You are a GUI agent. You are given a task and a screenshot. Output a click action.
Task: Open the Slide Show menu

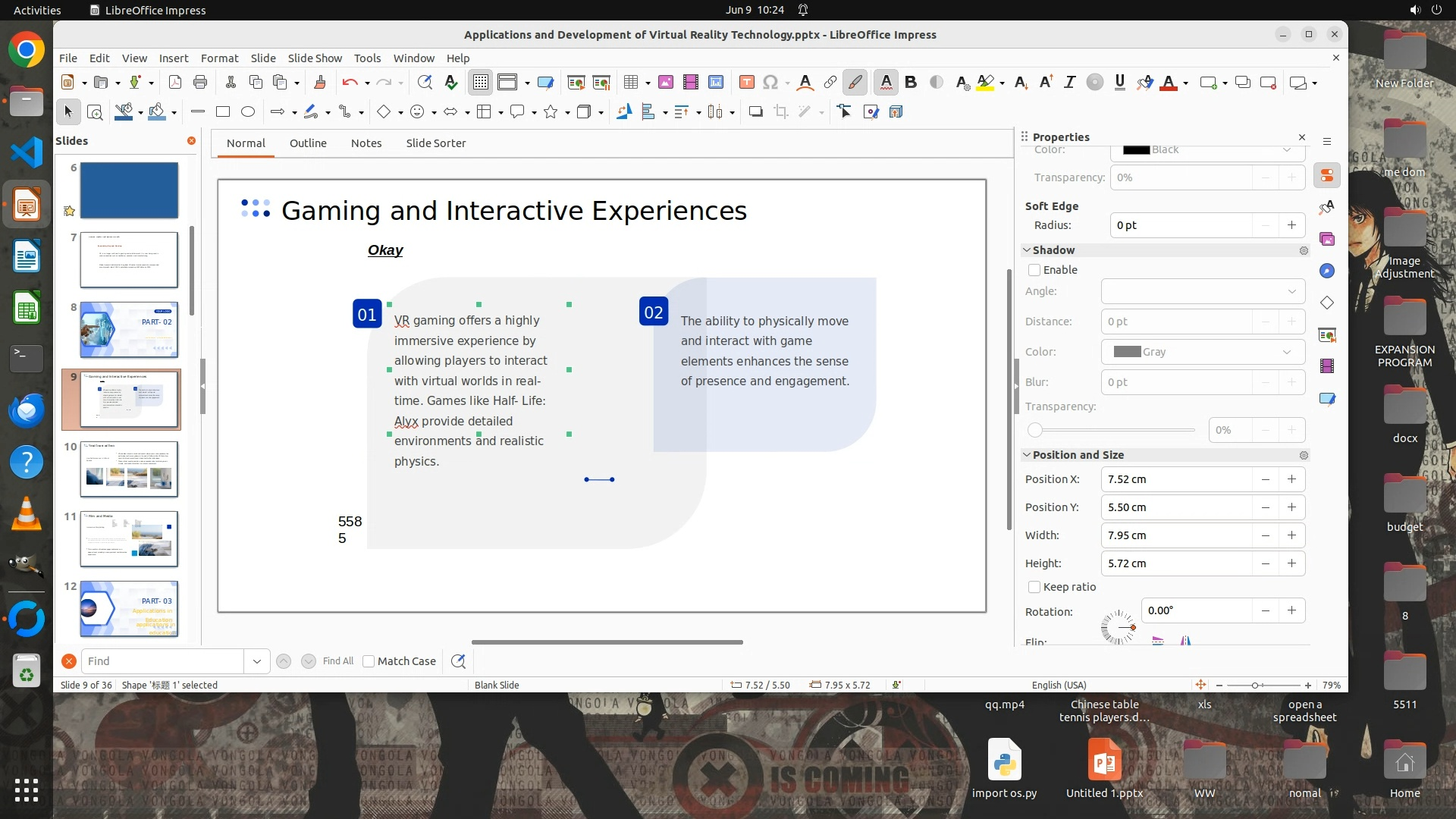315,58
